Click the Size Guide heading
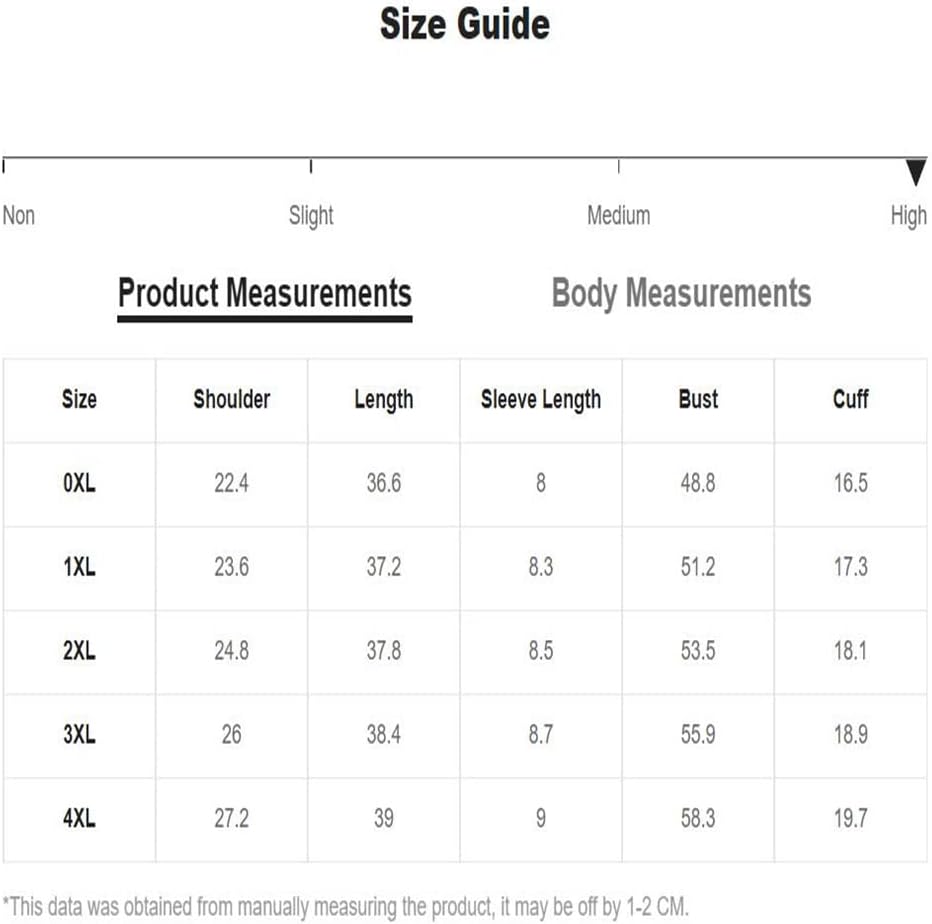 coord(465,24)
